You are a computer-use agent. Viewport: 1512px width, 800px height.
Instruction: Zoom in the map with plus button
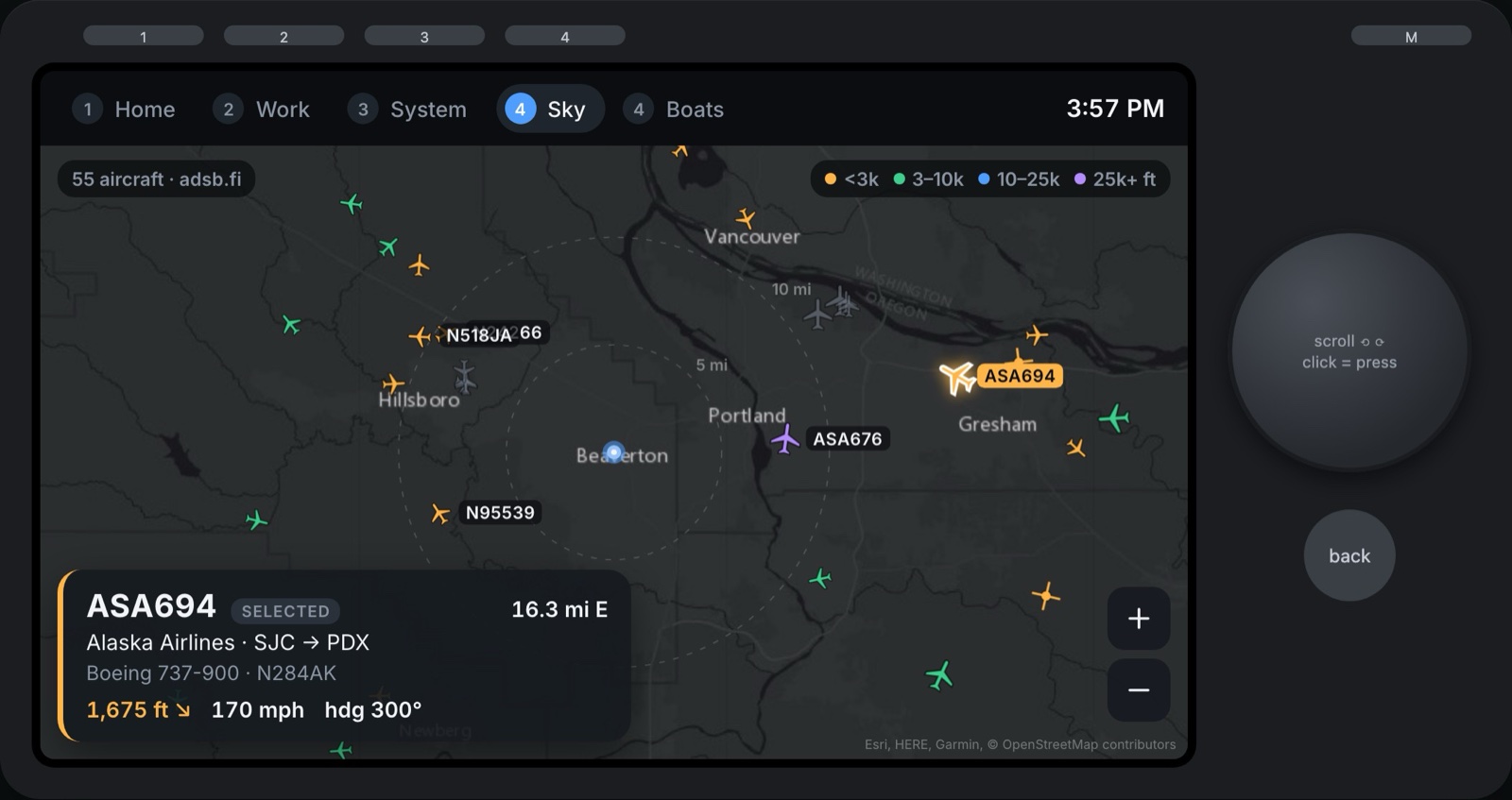(x=1139, y=619)
